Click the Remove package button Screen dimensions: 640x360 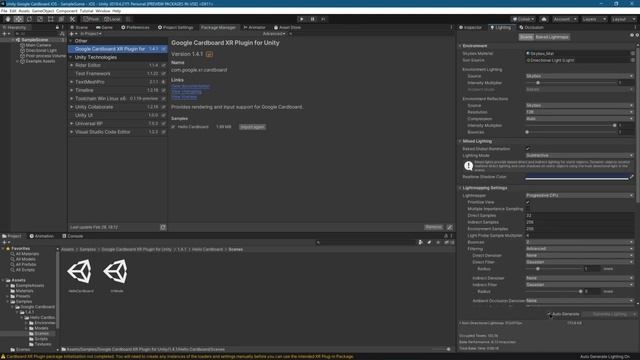tap(433, 227)
